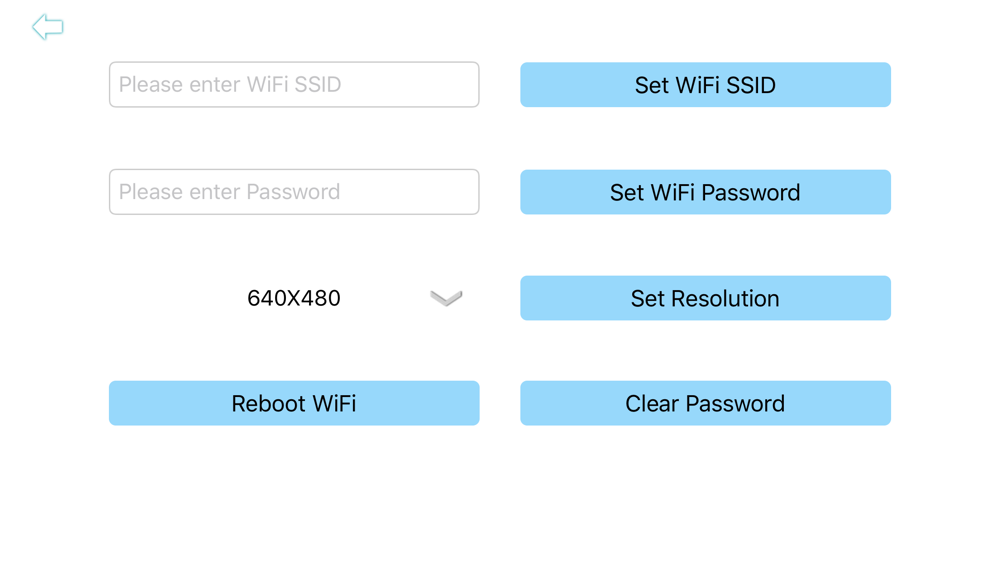
Task: Click the Set WiFi SSID button
Action: (705, 85)
